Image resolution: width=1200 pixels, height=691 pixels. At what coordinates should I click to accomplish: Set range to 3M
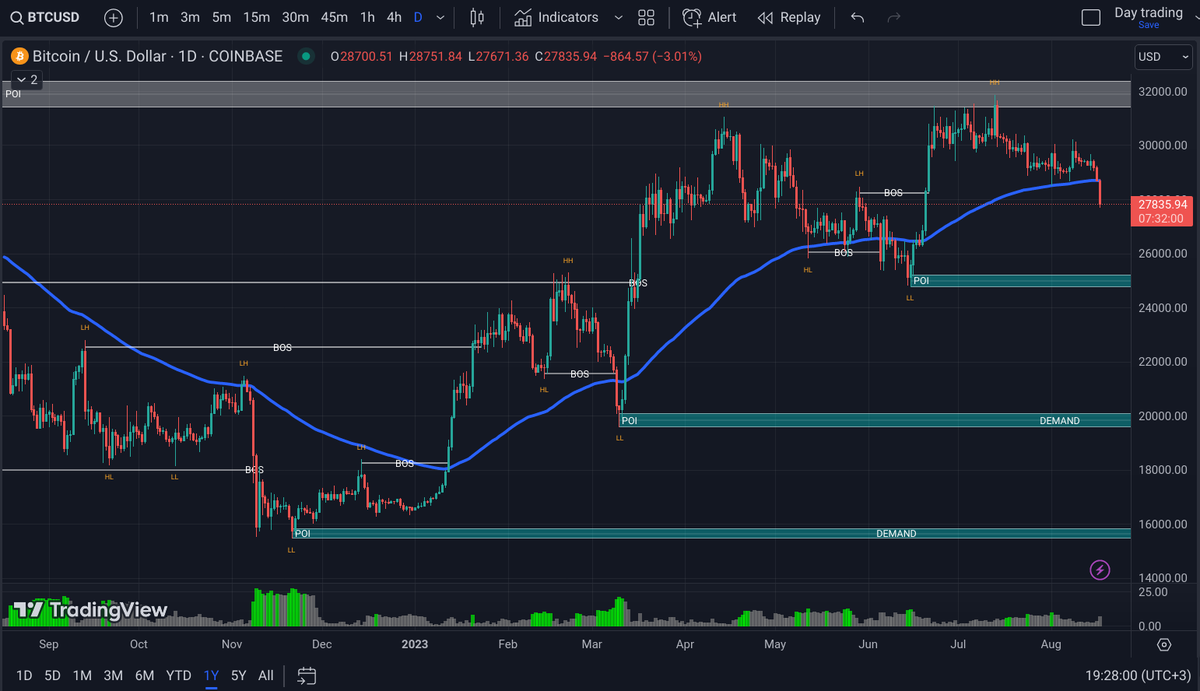[113, 675]
